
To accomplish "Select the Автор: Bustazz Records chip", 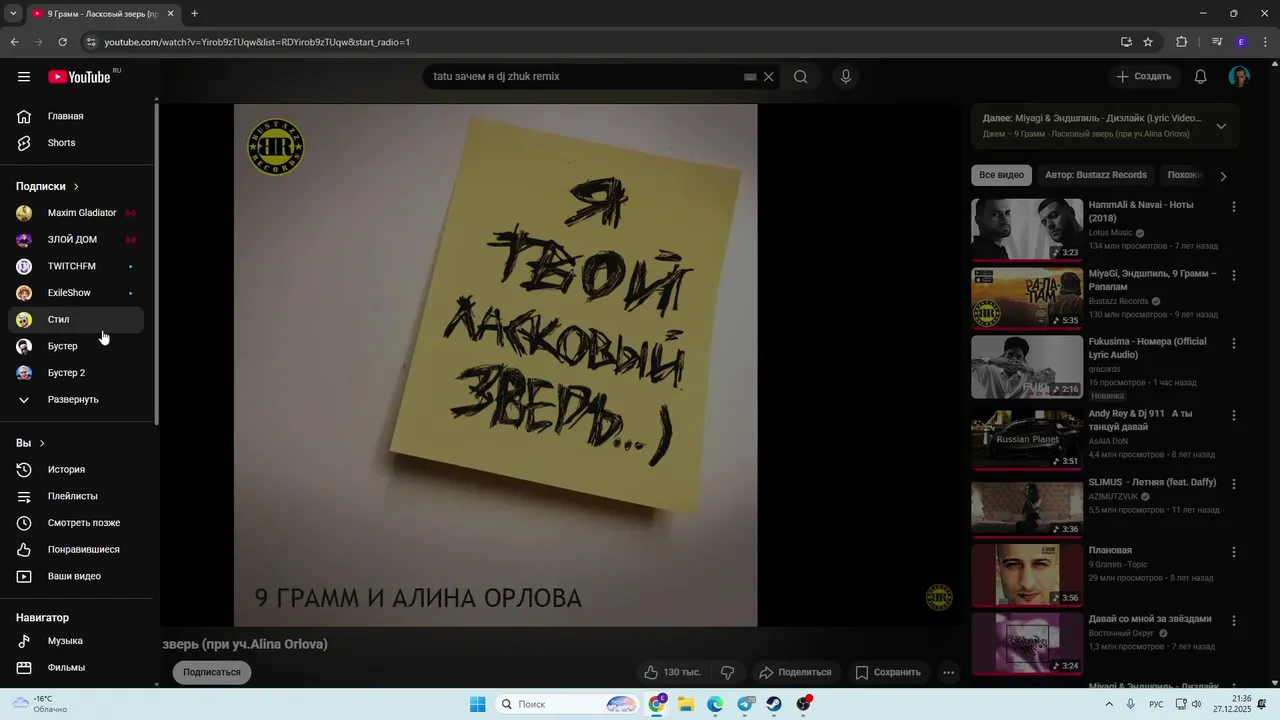I will pos(1096,175).
